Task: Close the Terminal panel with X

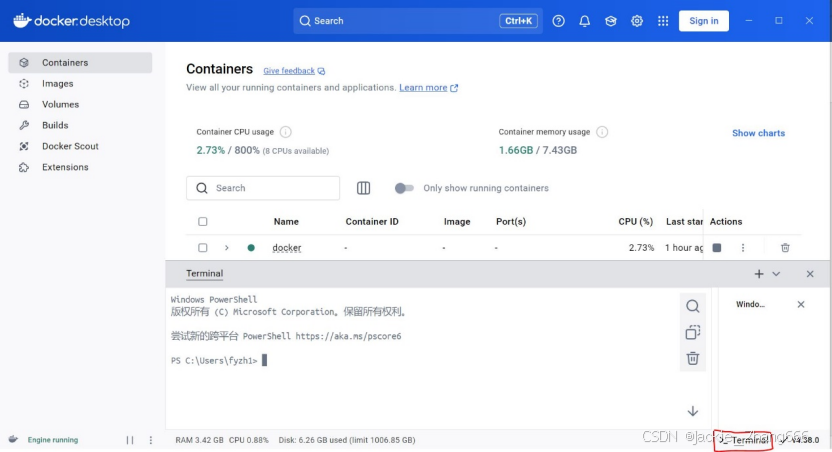Action: tap(810, 274)
